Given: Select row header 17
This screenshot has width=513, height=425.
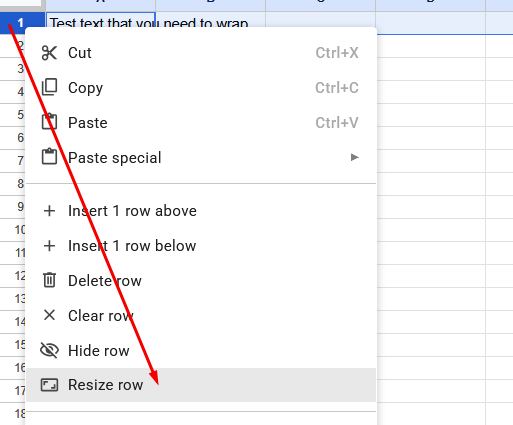Looking at the screenshot, I should (x=13, y=391).
